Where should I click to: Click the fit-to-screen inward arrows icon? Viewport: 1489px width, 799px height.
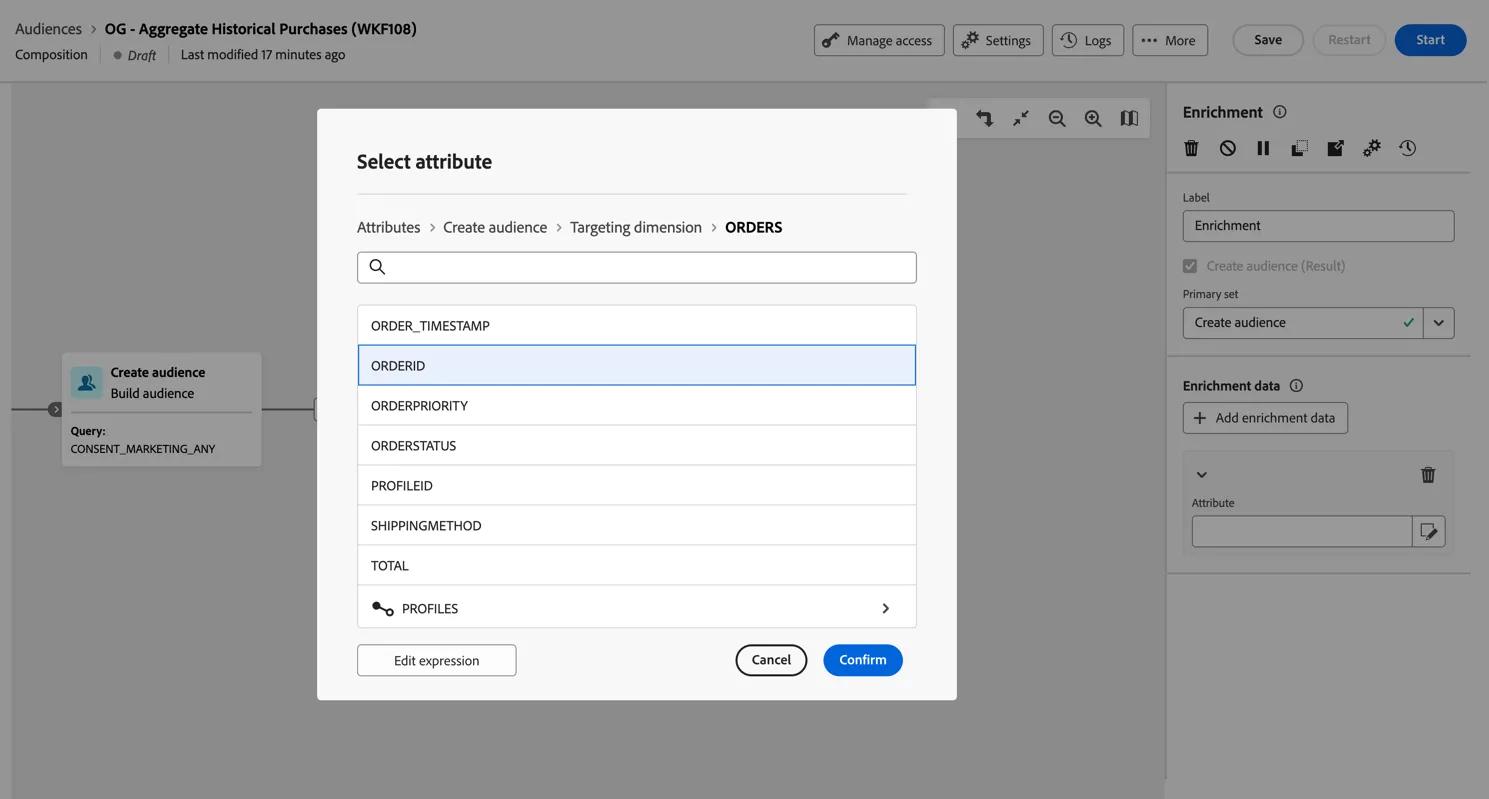1021,118
